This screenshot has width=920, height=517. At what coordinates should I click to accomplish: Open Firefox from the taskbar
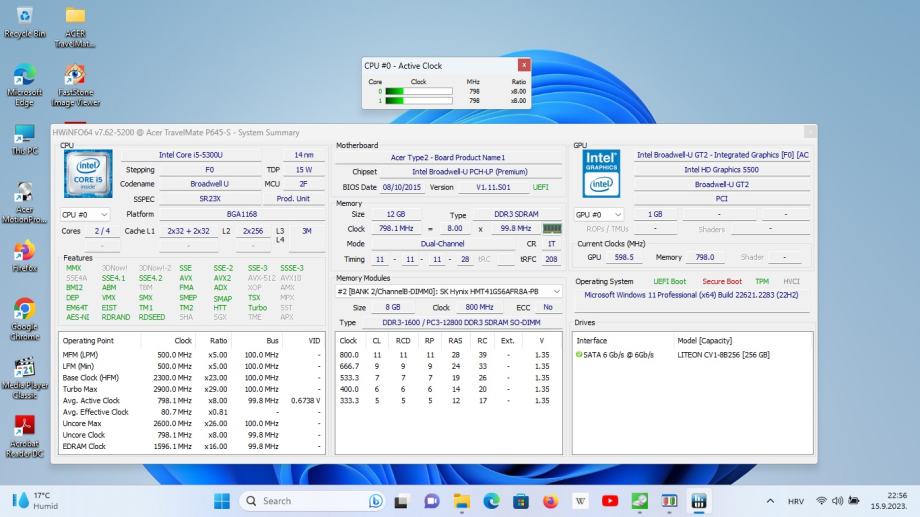550,501
